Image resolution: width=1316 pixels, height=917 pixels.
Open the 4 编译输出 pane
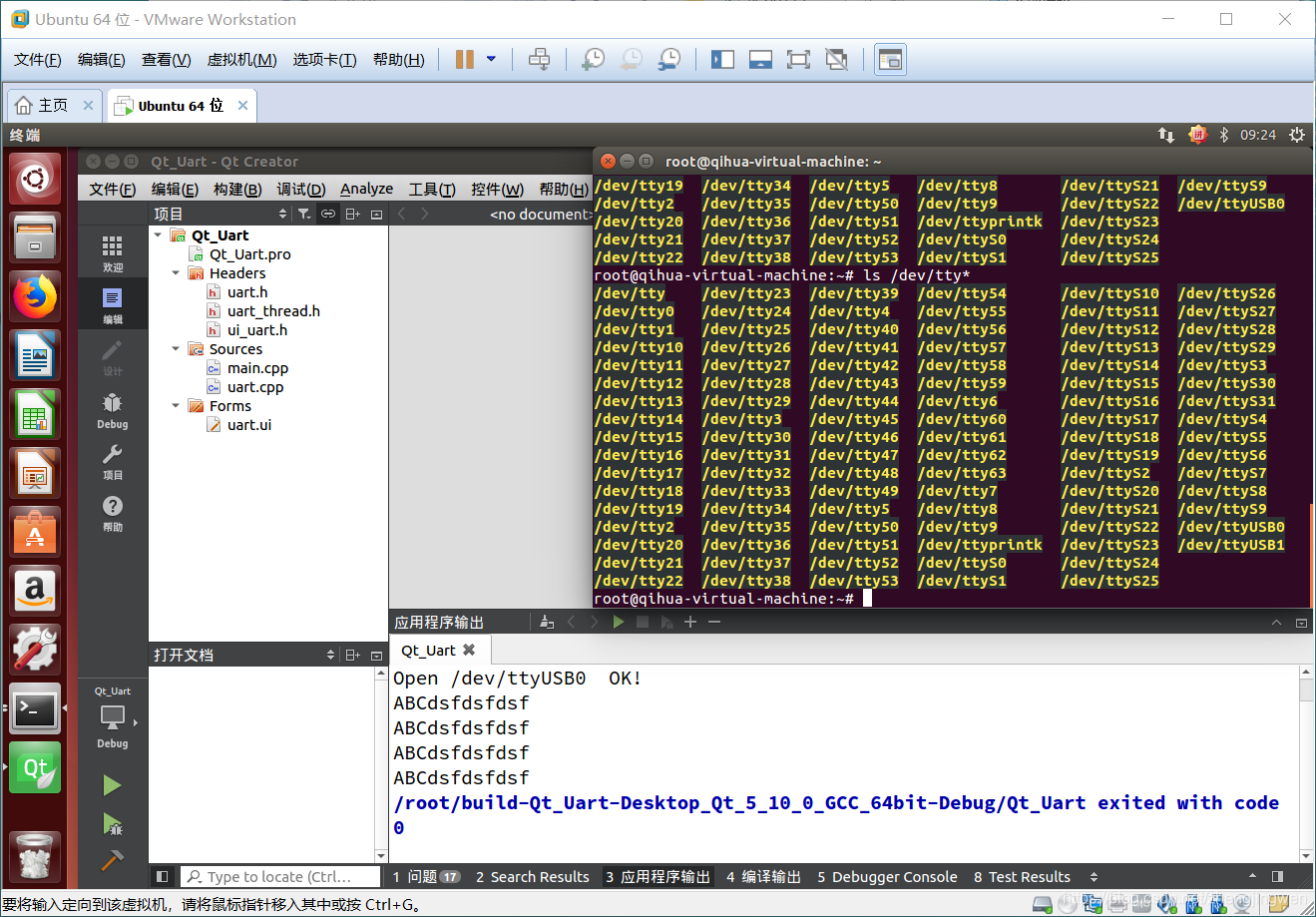[764, 877]
